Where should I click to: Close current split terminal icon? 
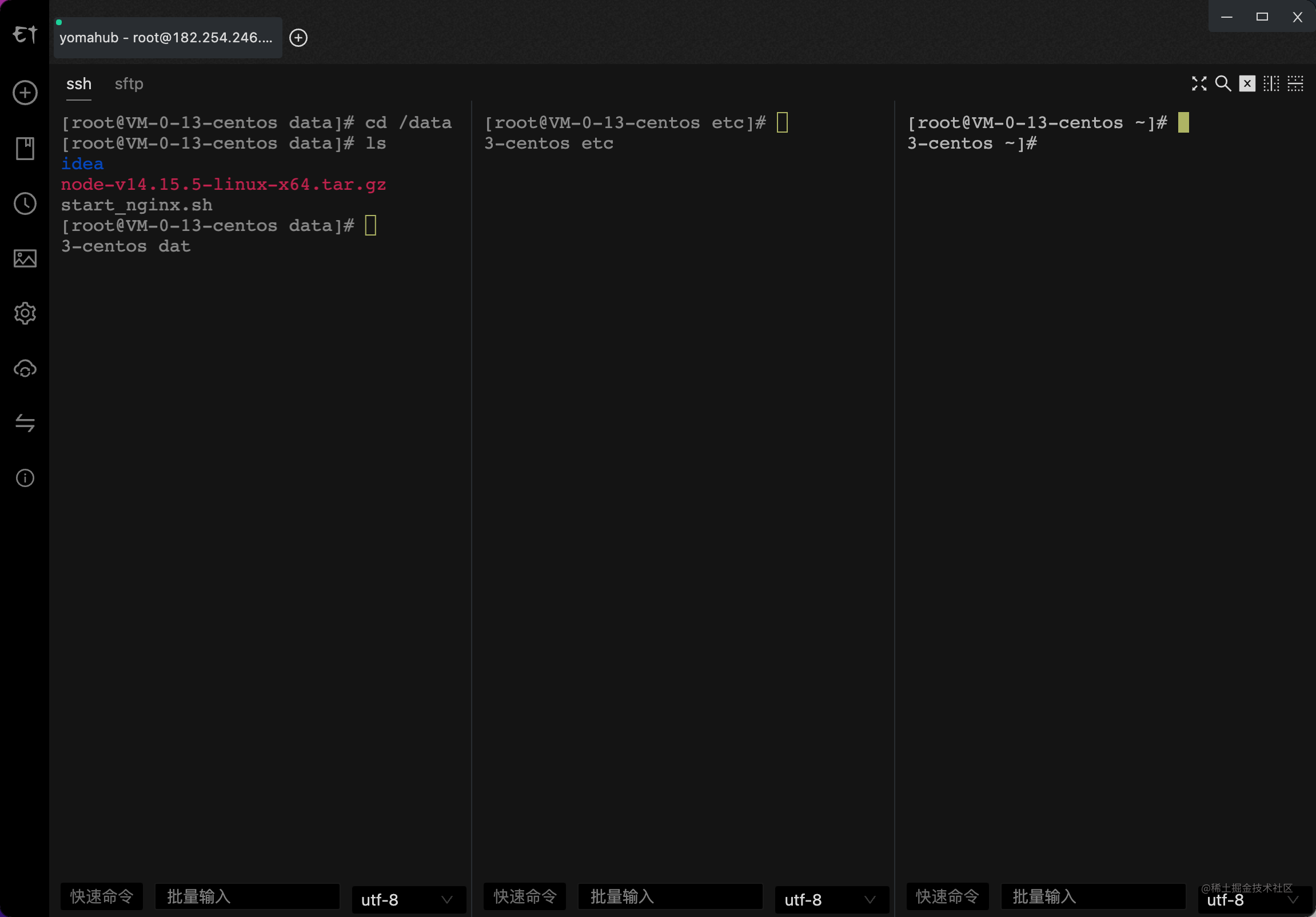coord(1247,83)
